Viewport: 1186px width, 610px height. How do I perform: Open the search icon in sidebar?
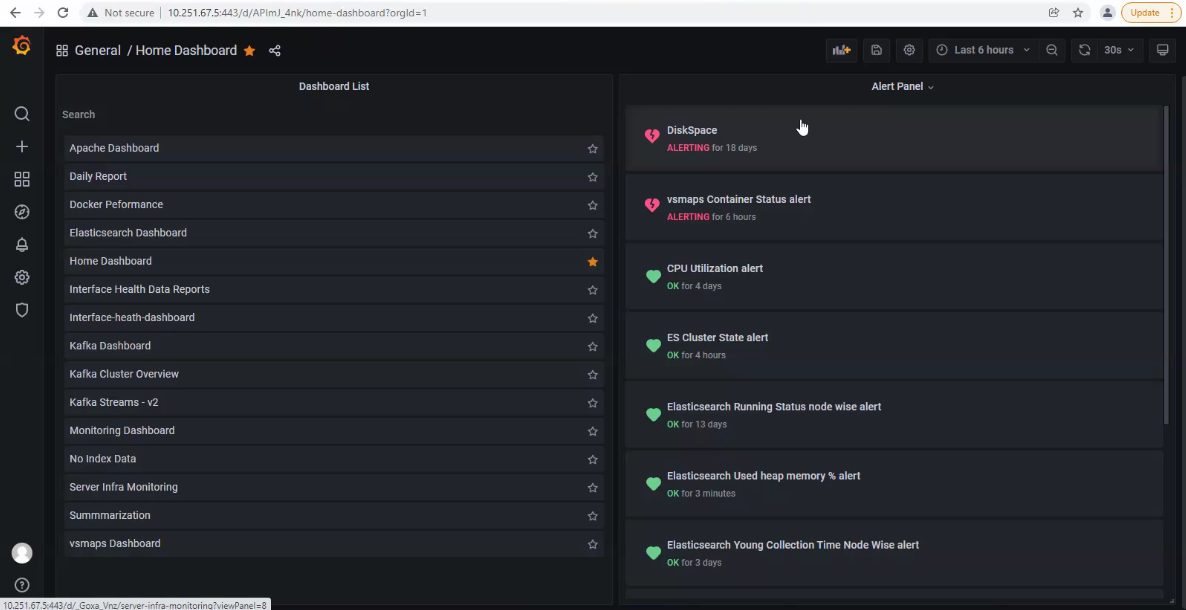(x=22, y=114)
